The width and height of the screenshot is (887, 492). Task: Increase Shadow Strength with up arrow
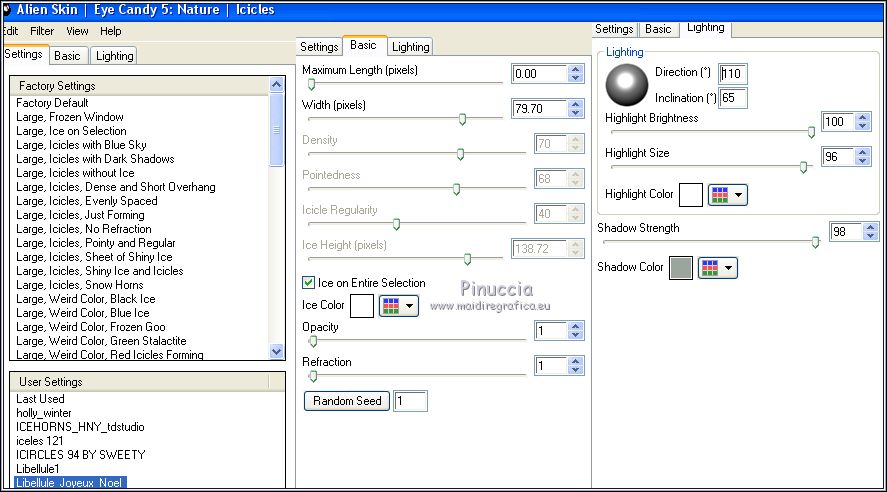871,227
